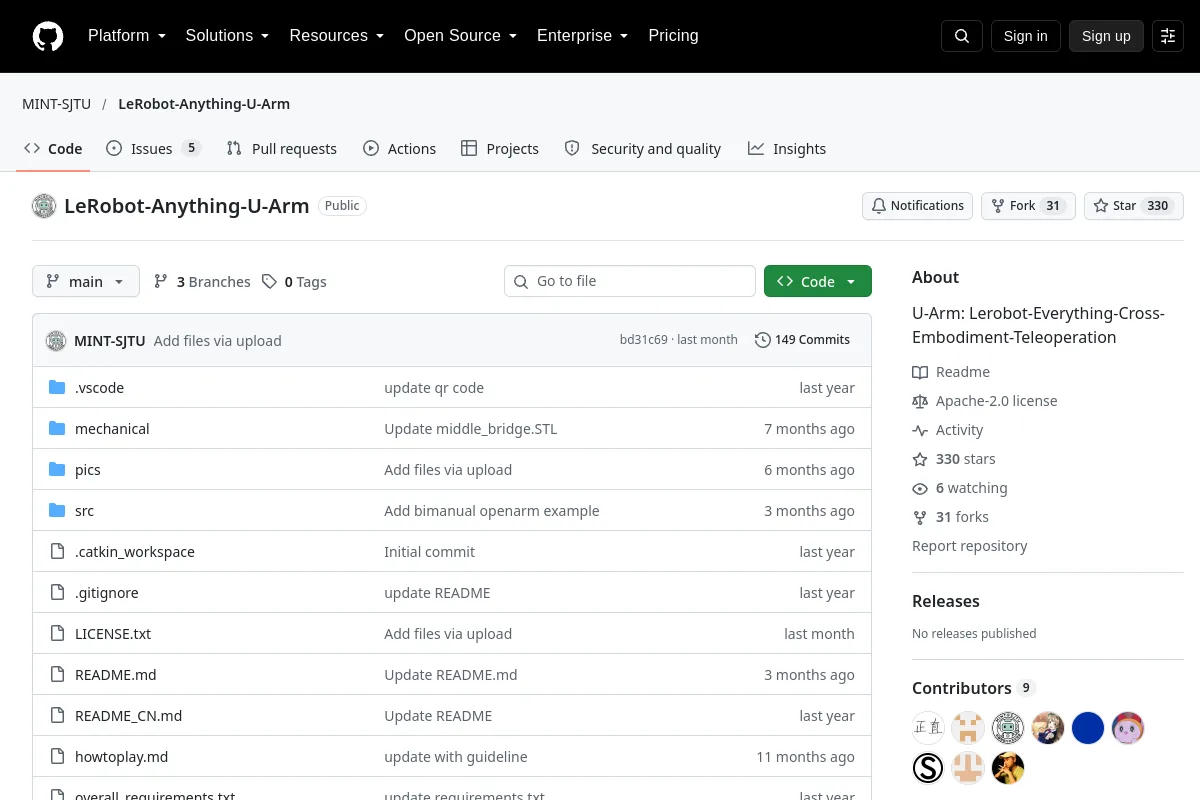Open the Pricing page
This screenshot has width=1200, height=800.
[673, 36]
